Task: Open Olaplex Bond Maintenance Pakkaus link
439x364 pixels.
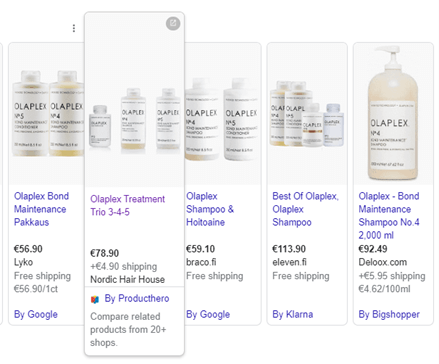Action: tap(41, 209)
